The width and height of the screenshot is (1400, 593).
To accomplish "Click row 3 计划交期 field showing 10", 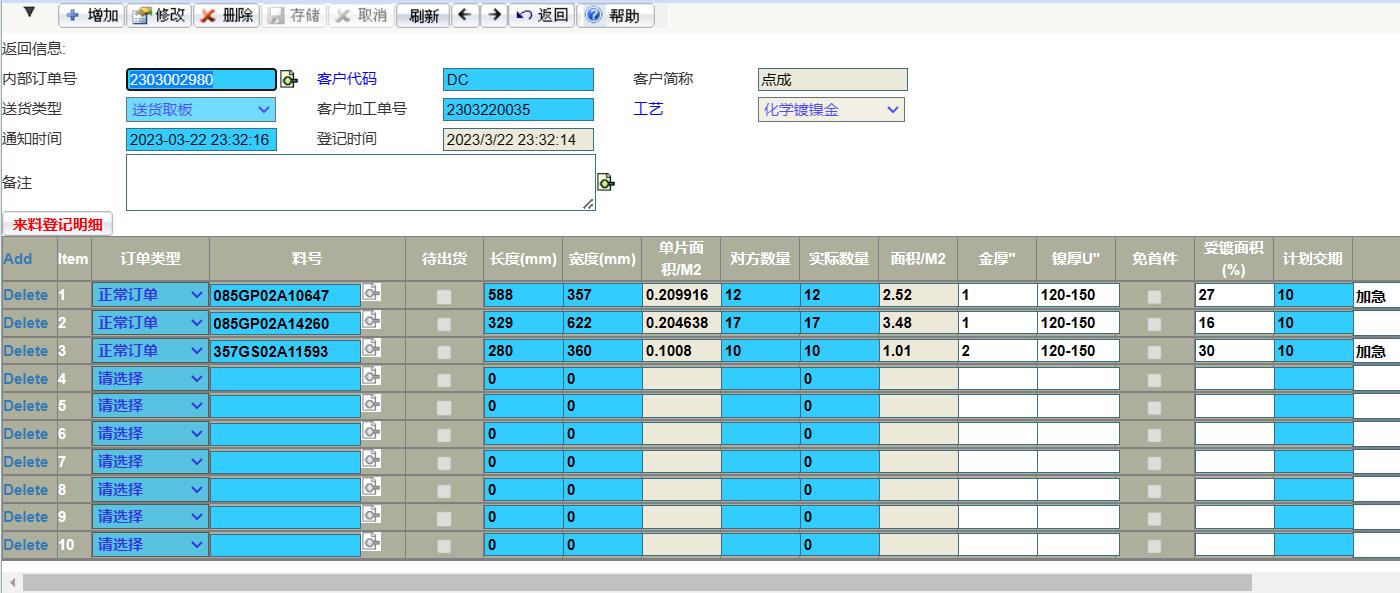I will [1313, 351].
